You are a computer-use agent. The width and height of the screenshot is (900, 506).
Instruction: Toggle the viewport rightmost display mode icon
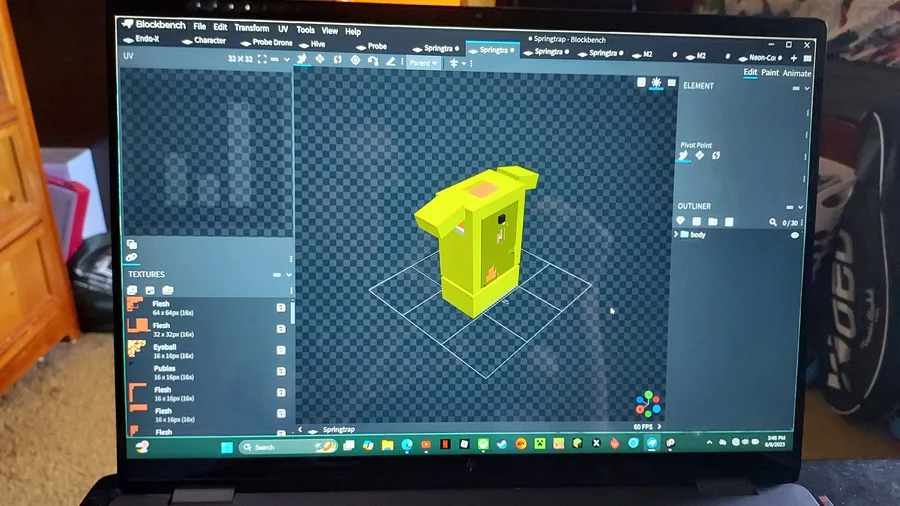click(x=671, y=83)
